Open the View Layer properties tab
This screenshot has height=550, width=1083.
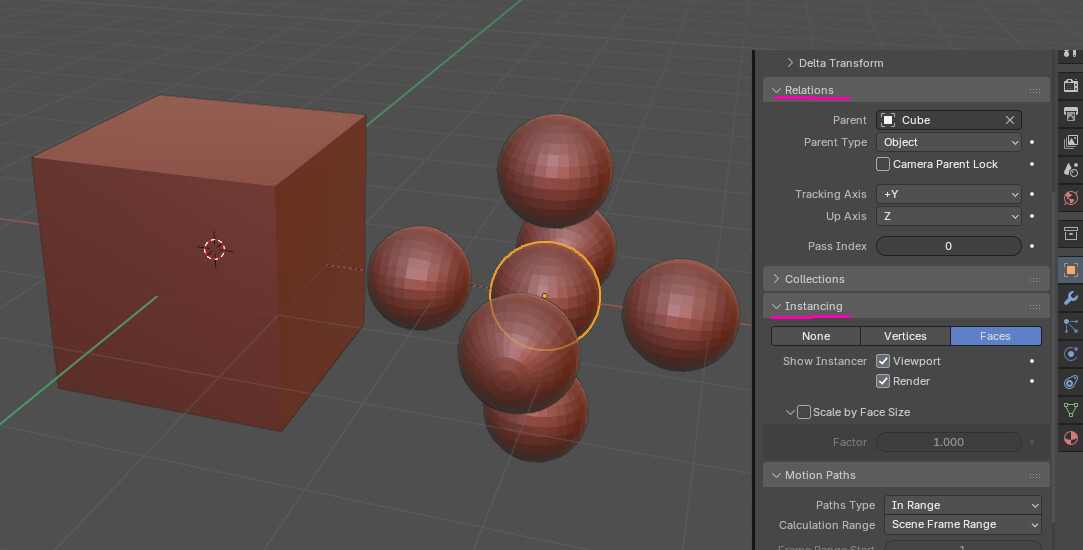[x=1071, y=142]
